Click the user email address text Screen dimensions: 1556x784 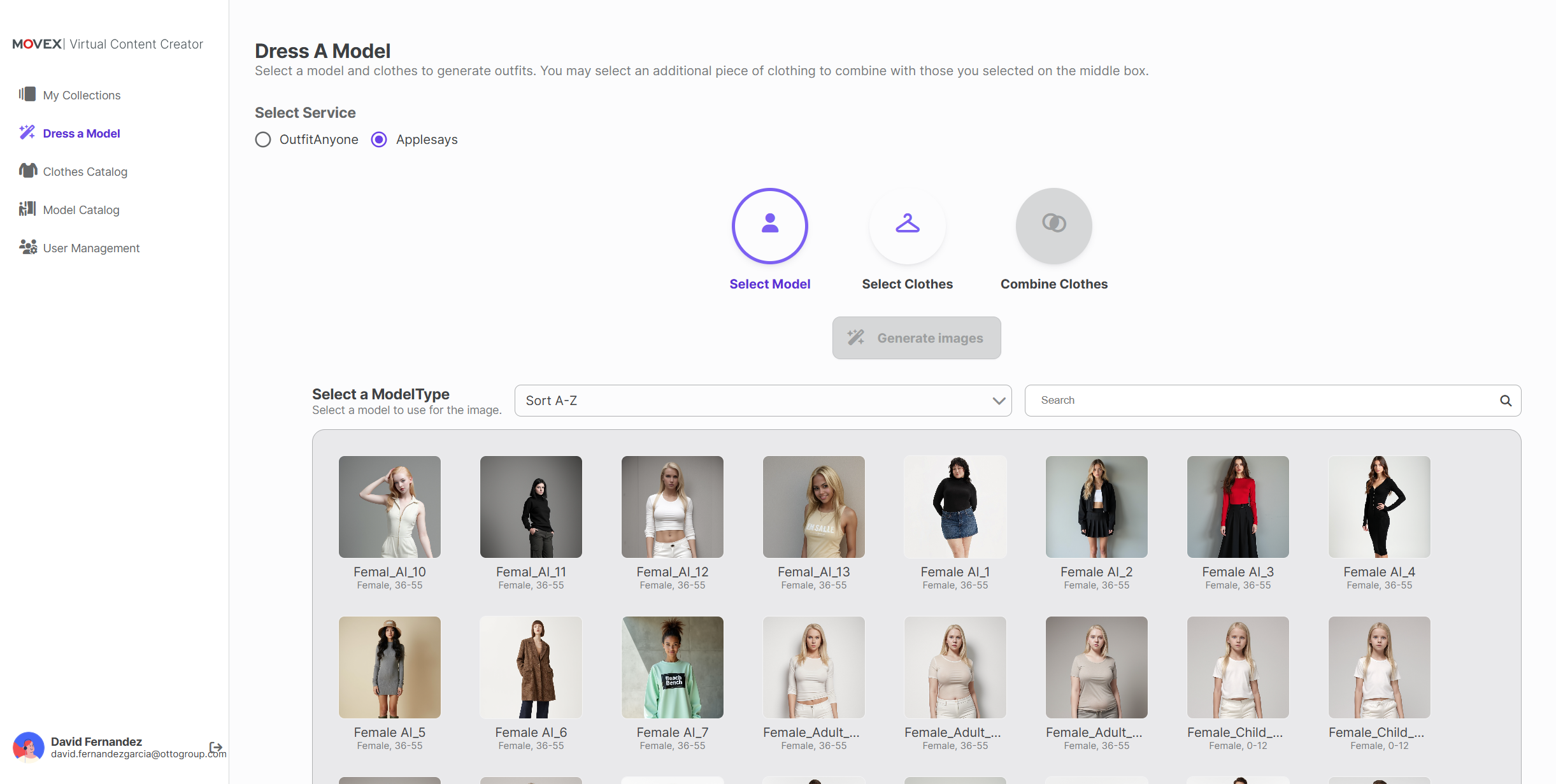pos(139,754)
